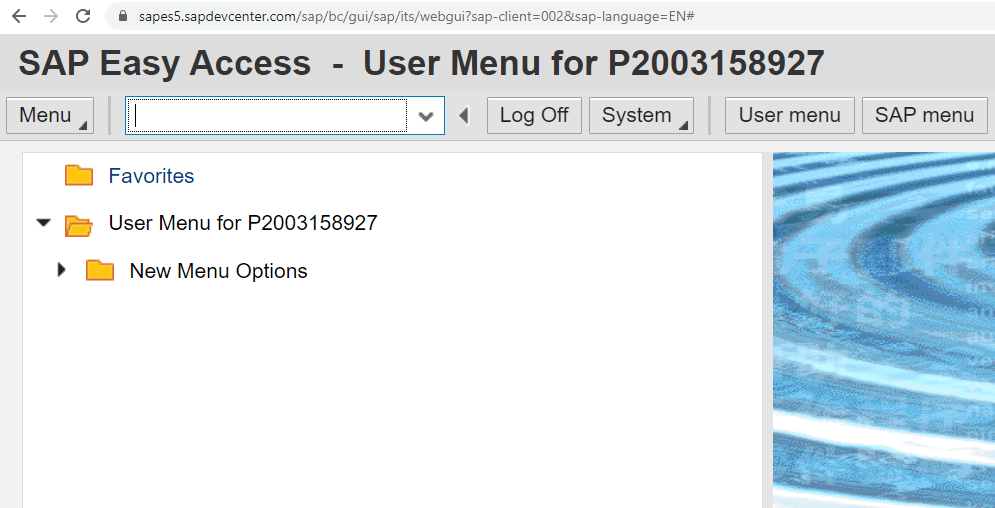Focus the transaction command input field
The height and width of the screenshot is (508, 995).
[x=268, y=116]
